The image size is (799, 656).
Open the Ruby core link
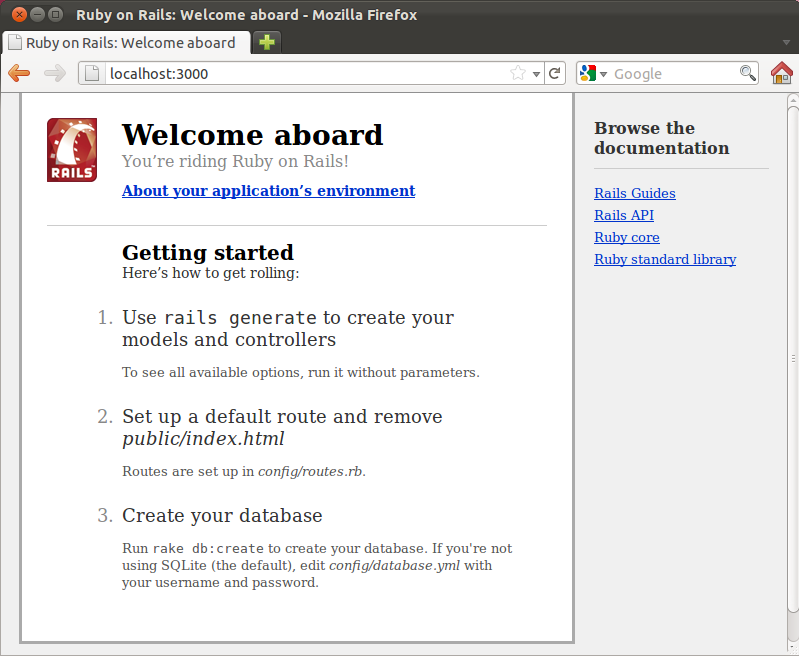[627, 238]
